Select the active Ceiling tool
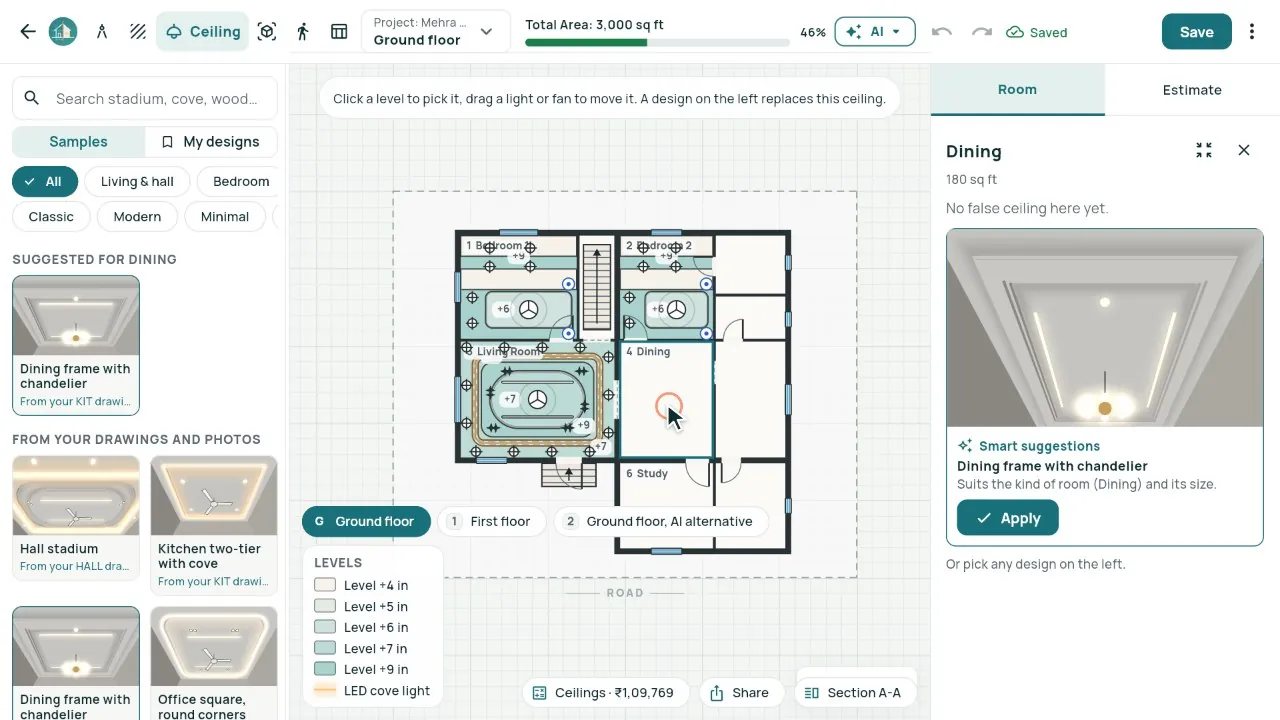Viewport: 1280px width, 720px height. tap(202, 32)
